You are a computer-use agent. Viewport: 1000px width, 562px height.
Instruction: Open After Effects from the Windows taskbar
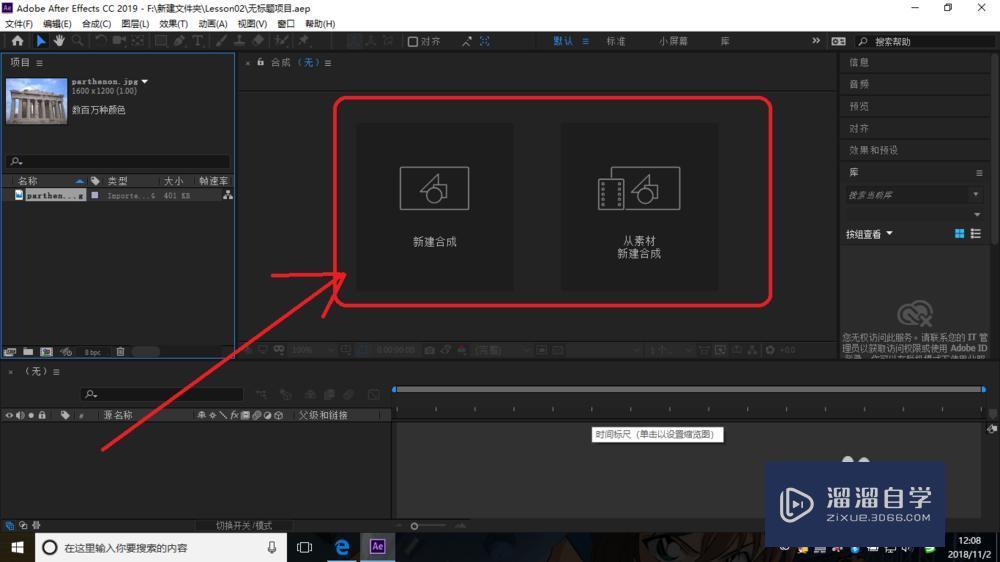(x=378, y=547)
